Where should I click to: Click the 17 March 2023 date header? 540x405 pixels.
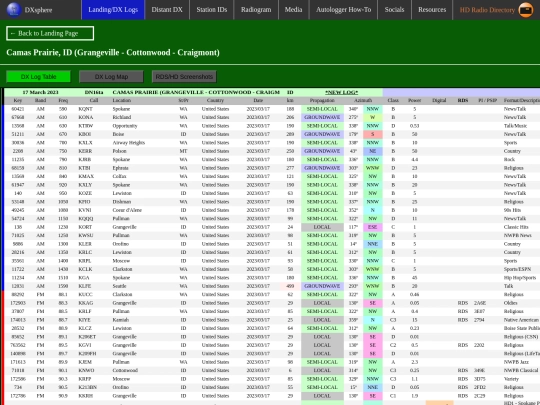[x=40, y=92]
